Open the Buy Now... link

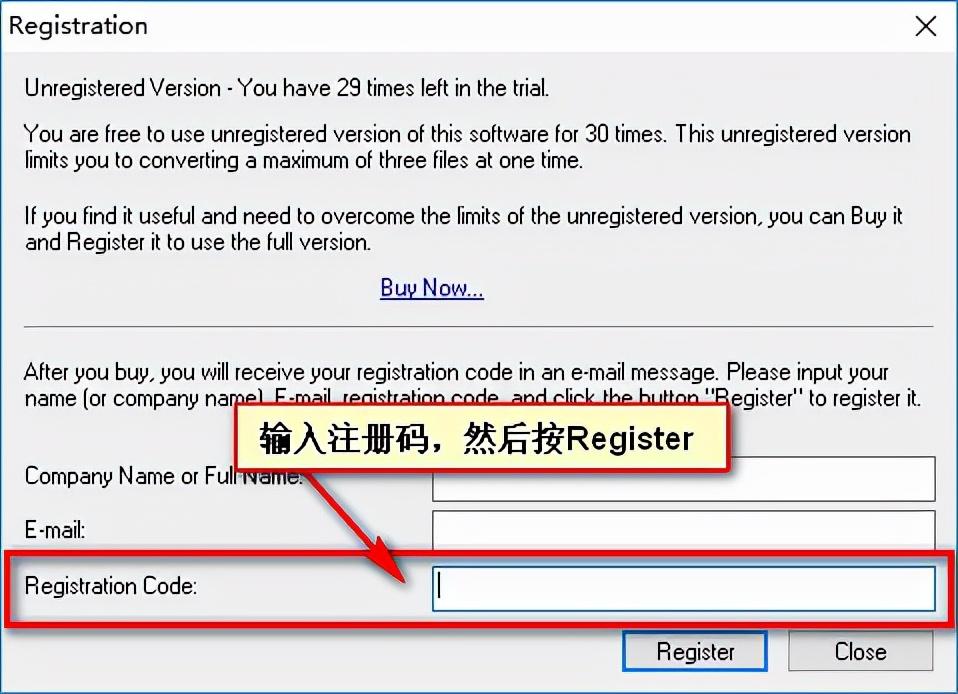coord(431,288)
